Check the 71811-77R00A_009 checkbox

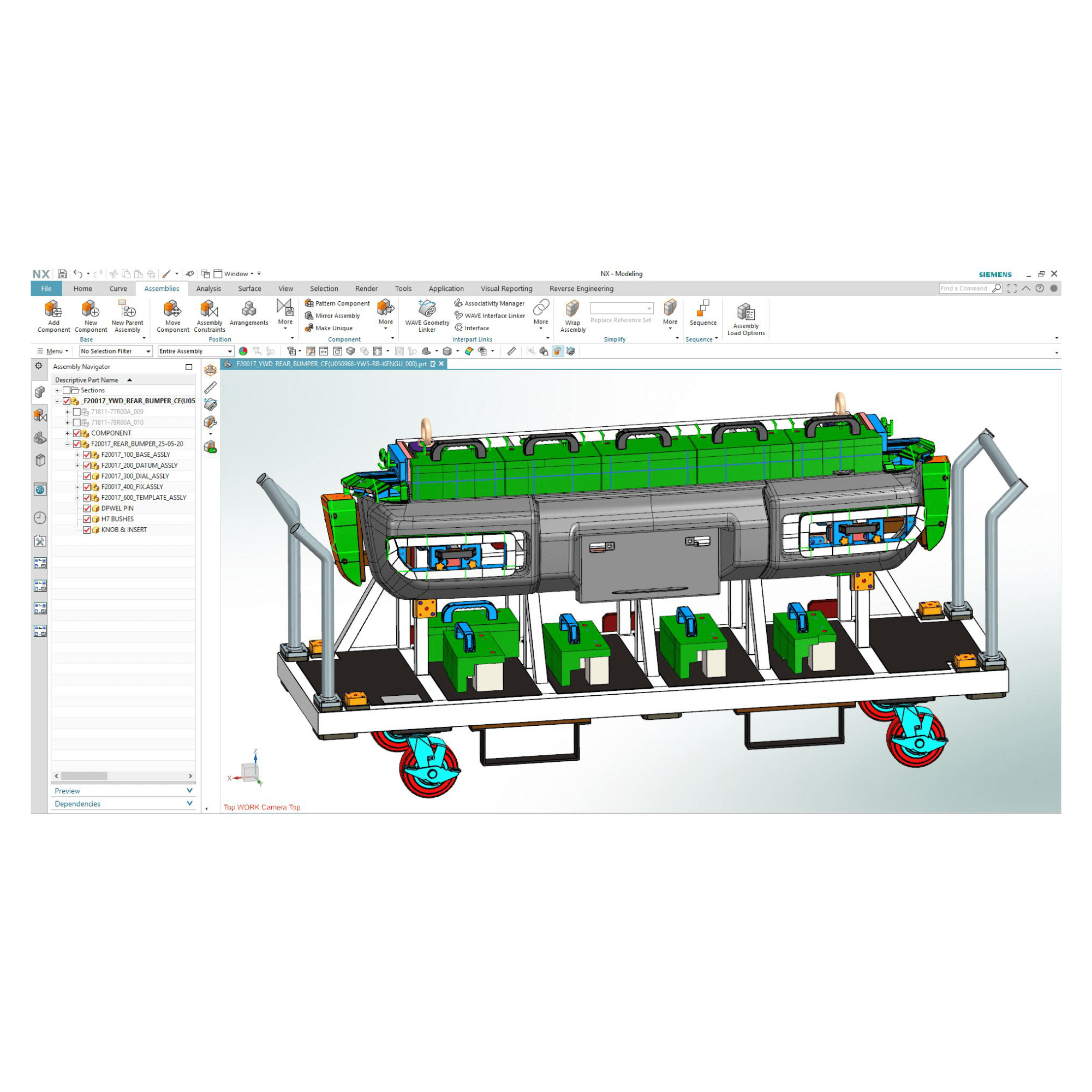click(x=77, y=412)
